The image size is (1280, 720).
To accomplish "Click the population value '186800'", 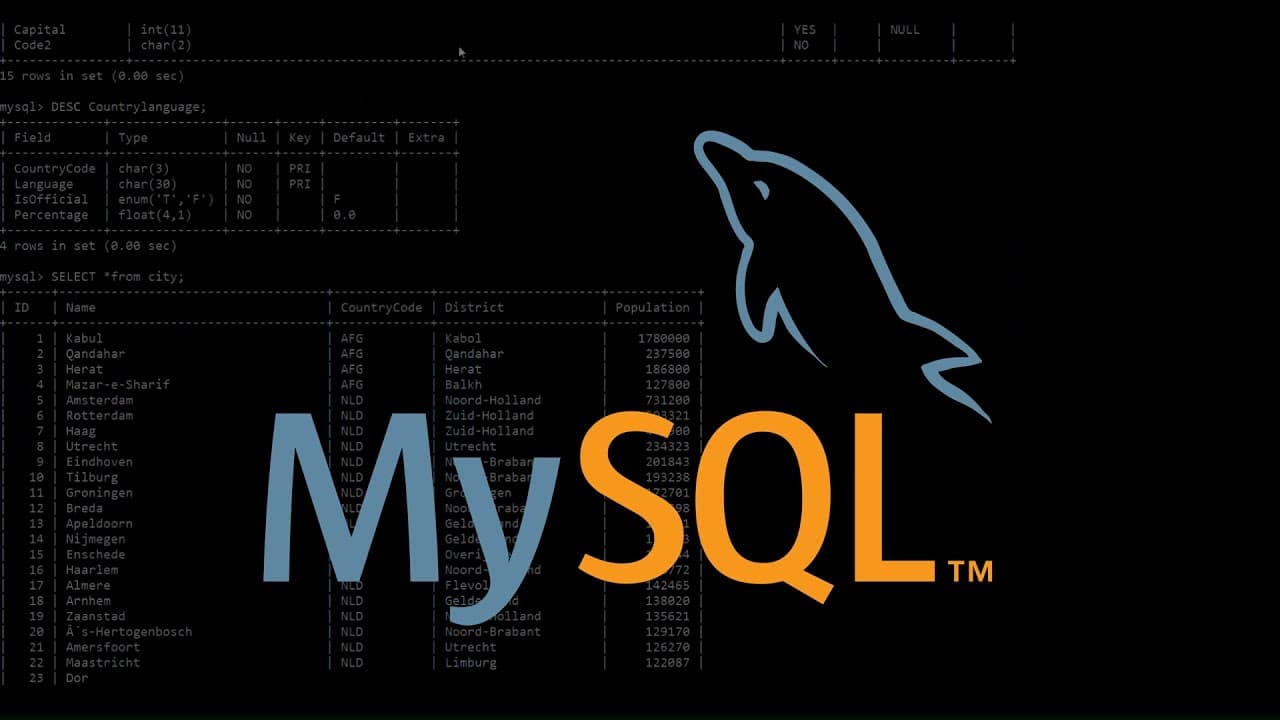I will click(668, 370).
